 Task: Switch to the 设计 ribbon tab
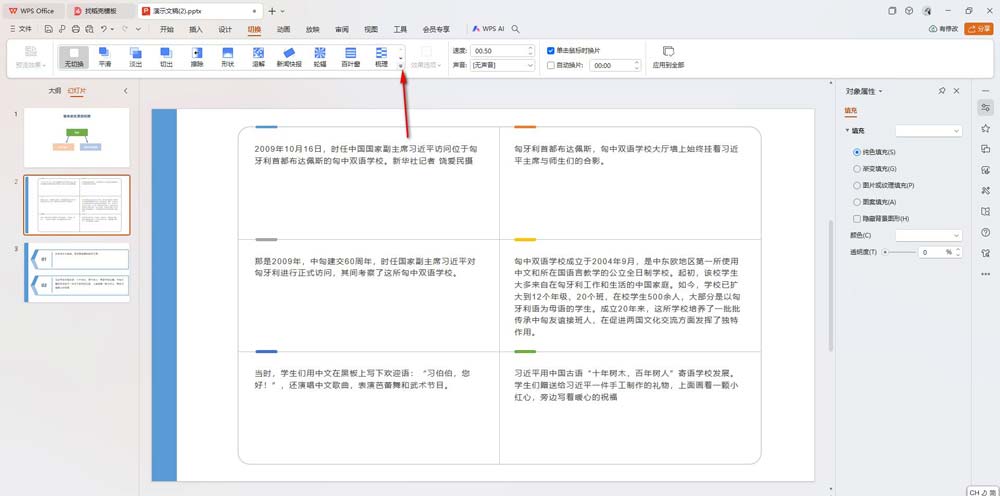point(225,29)
